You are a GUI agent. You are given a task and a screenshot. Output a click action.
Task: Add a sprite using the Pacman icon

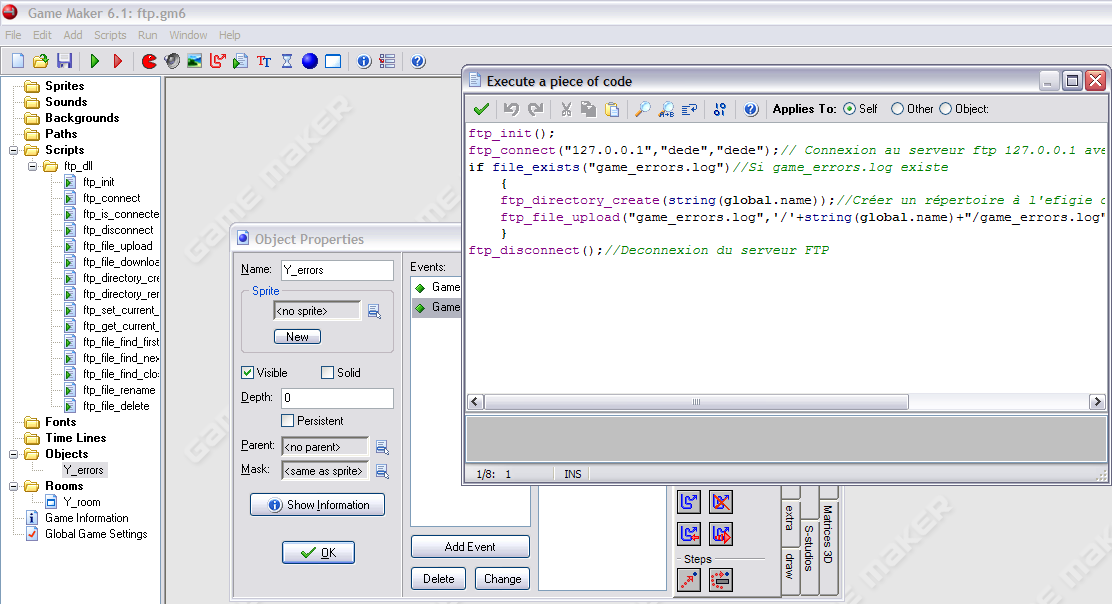[149, 61]
